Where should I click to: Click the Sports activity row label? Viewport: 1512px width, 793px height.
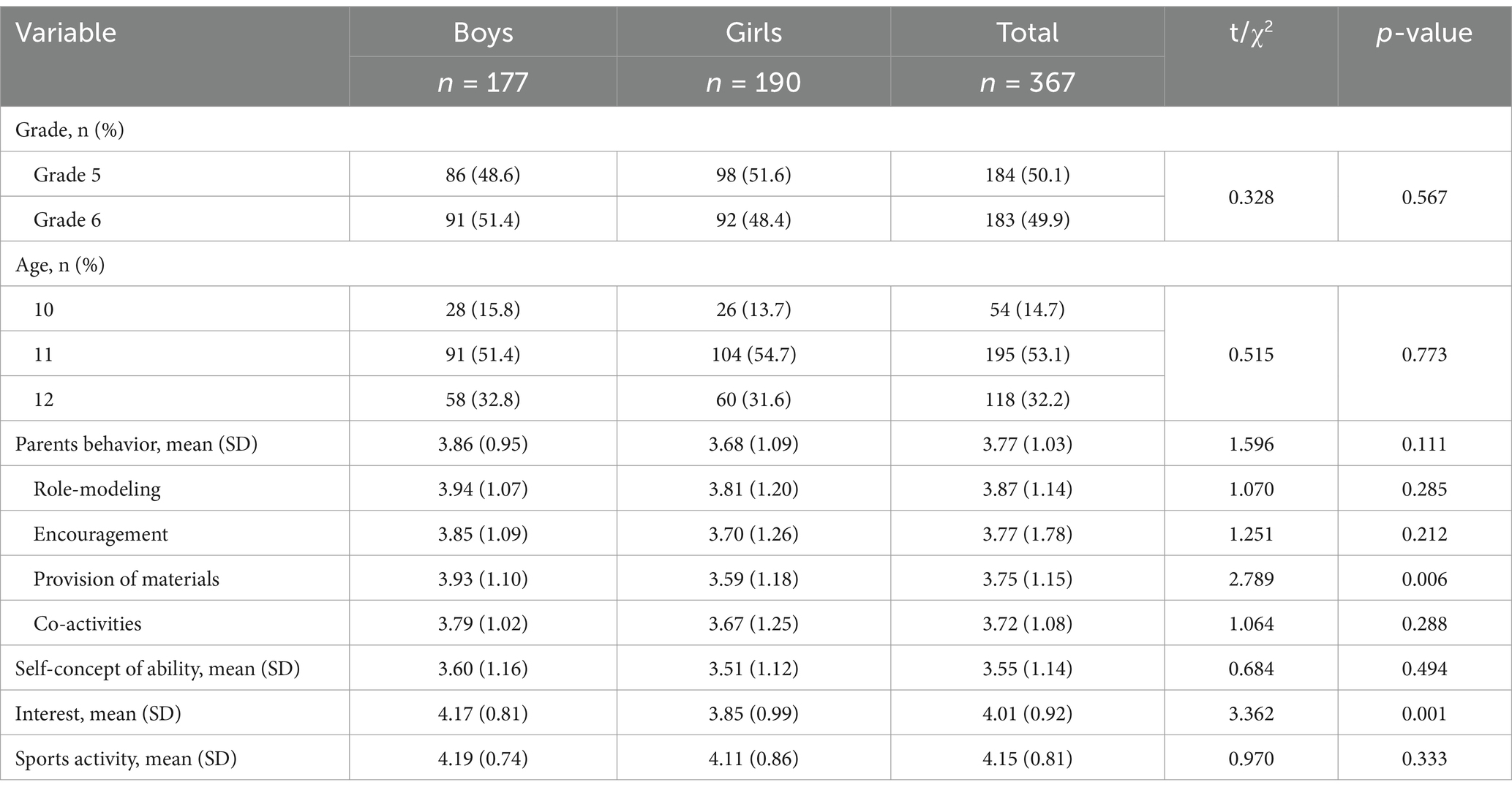[126, 759]
